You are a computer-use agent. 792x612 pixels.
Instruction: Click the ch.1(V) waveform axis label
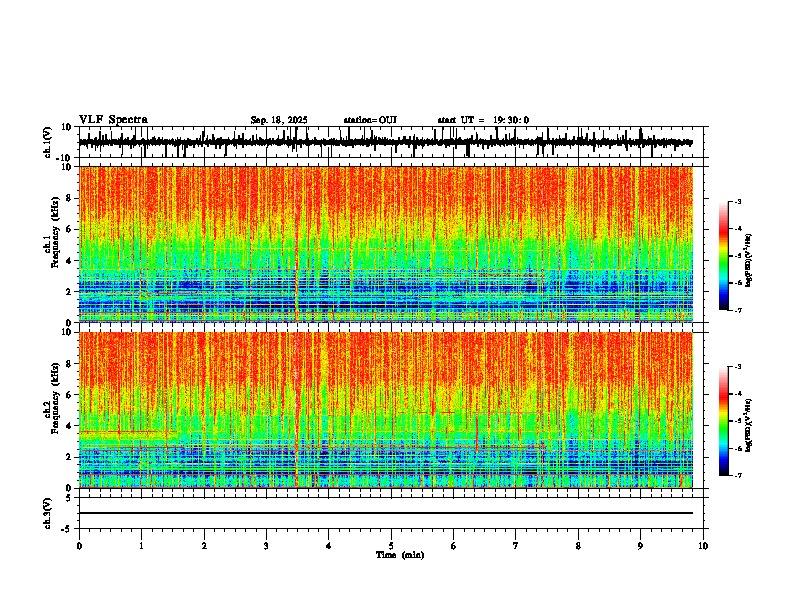pyautogui.click(x=48, y=142)
